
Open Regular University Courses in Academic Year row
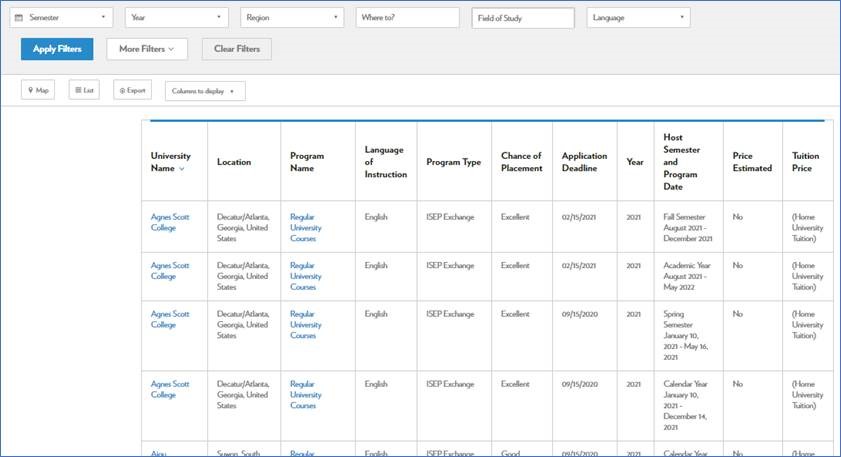pyautogui.click(x=306, y=276)
